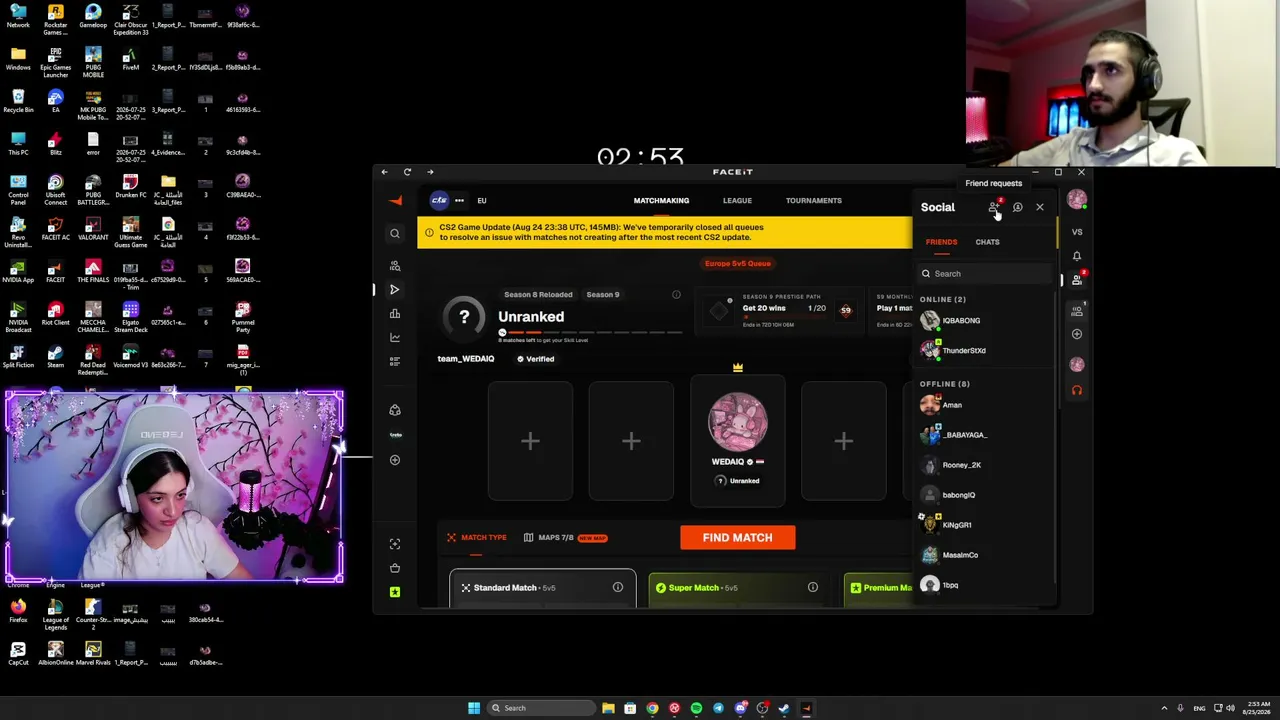The height and width of the screenshot is (720, 1280).
Task: Open the friends icon with the red badge
Action: point(1077,280)
